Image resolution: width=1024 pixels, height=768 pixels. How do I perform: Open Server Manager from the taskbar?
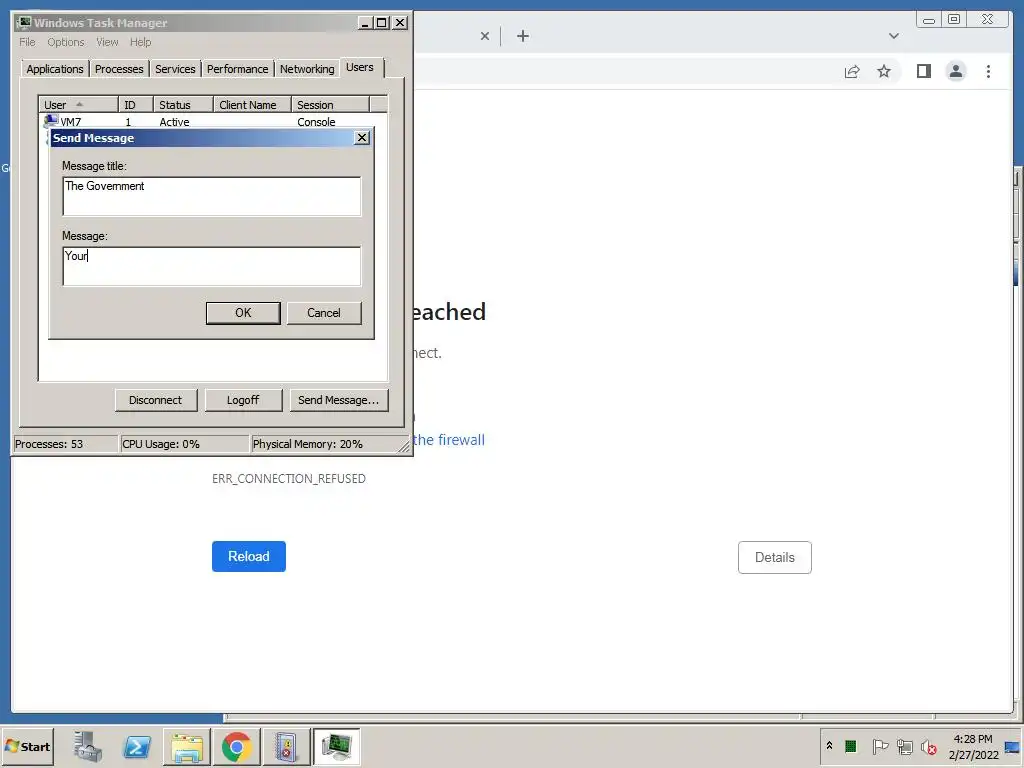click(88, 746)
